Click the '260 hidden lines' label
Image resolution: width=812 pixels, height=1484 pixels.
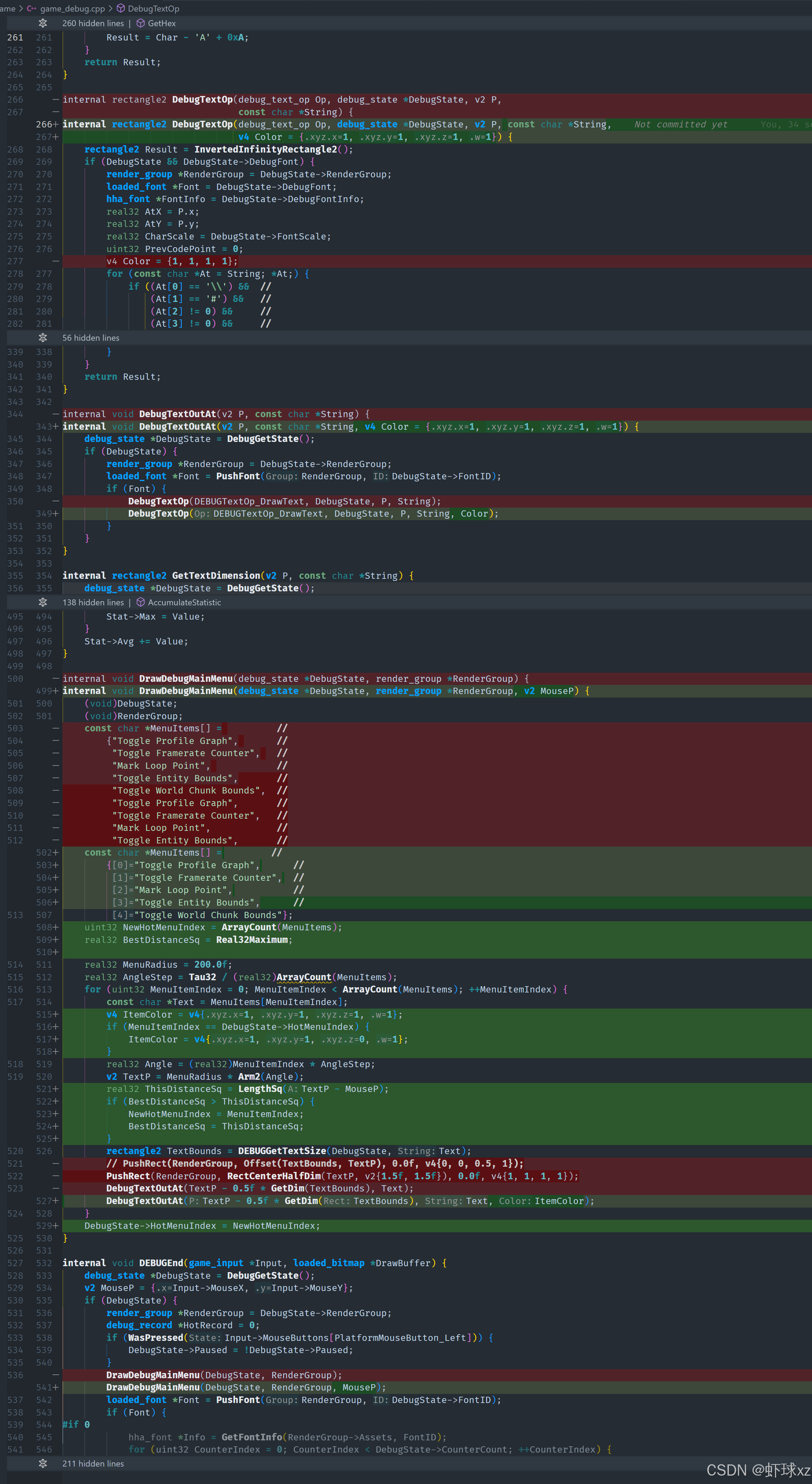(93, 23)
